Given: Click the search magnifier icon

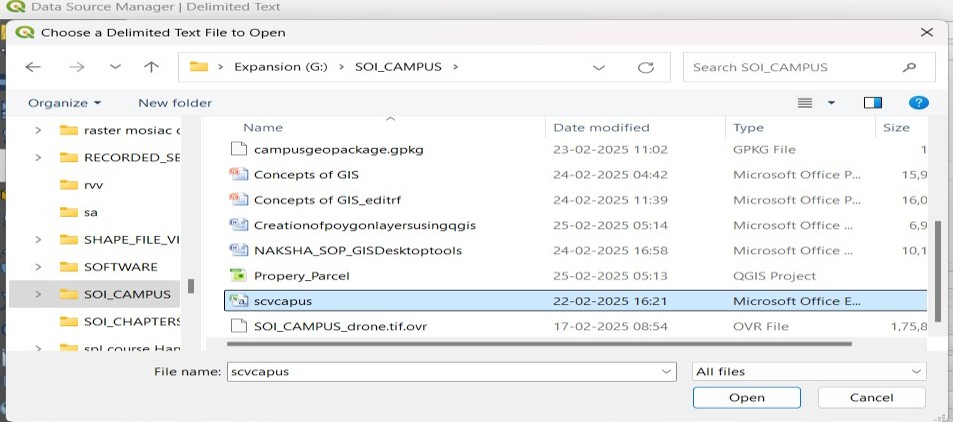Looking at the screenshot, I should click(909, 67).
